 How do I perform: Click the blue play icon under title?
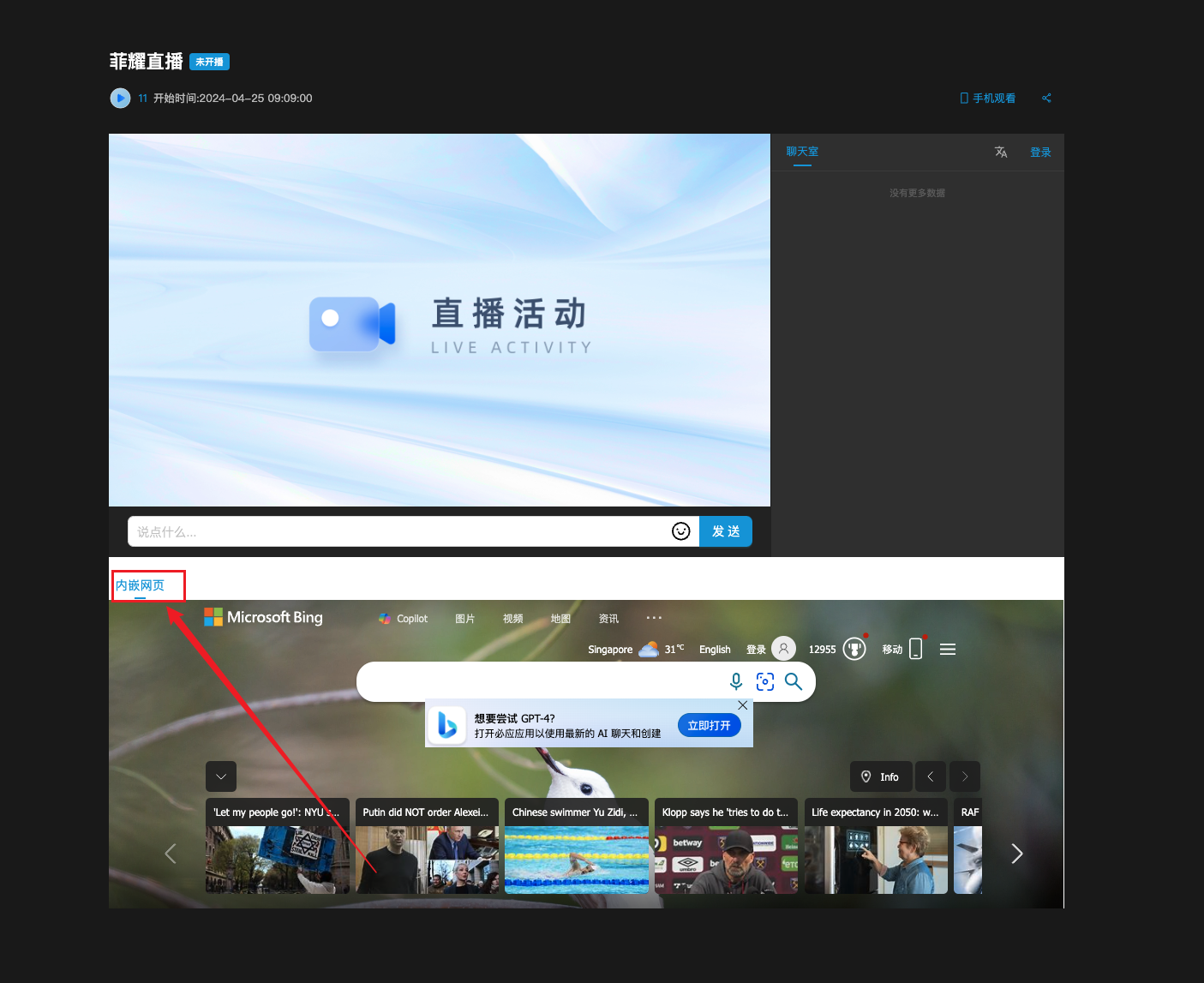pos(120,99)
